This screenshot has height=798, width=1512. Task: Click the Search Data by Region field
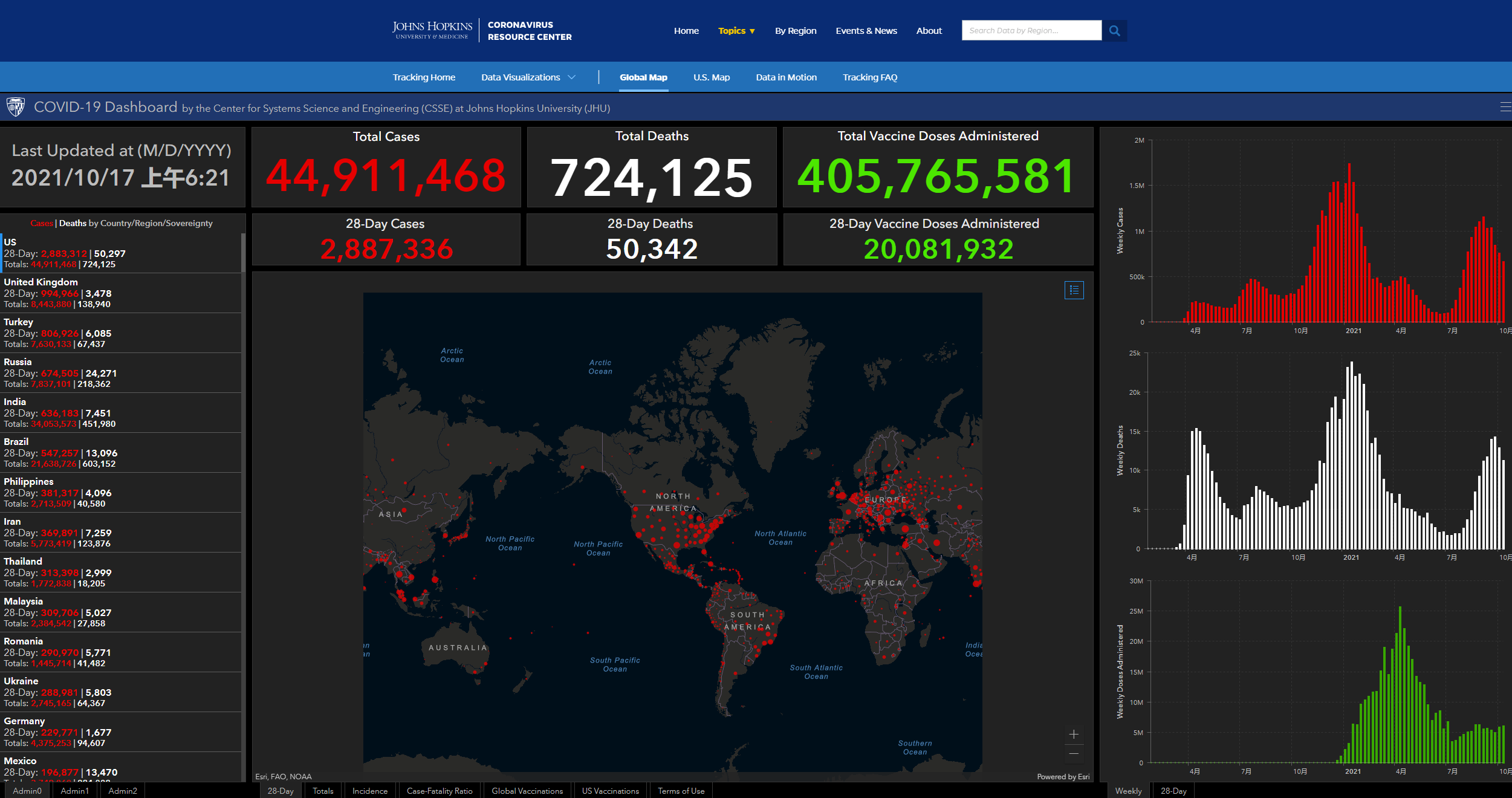point(1031,31)
